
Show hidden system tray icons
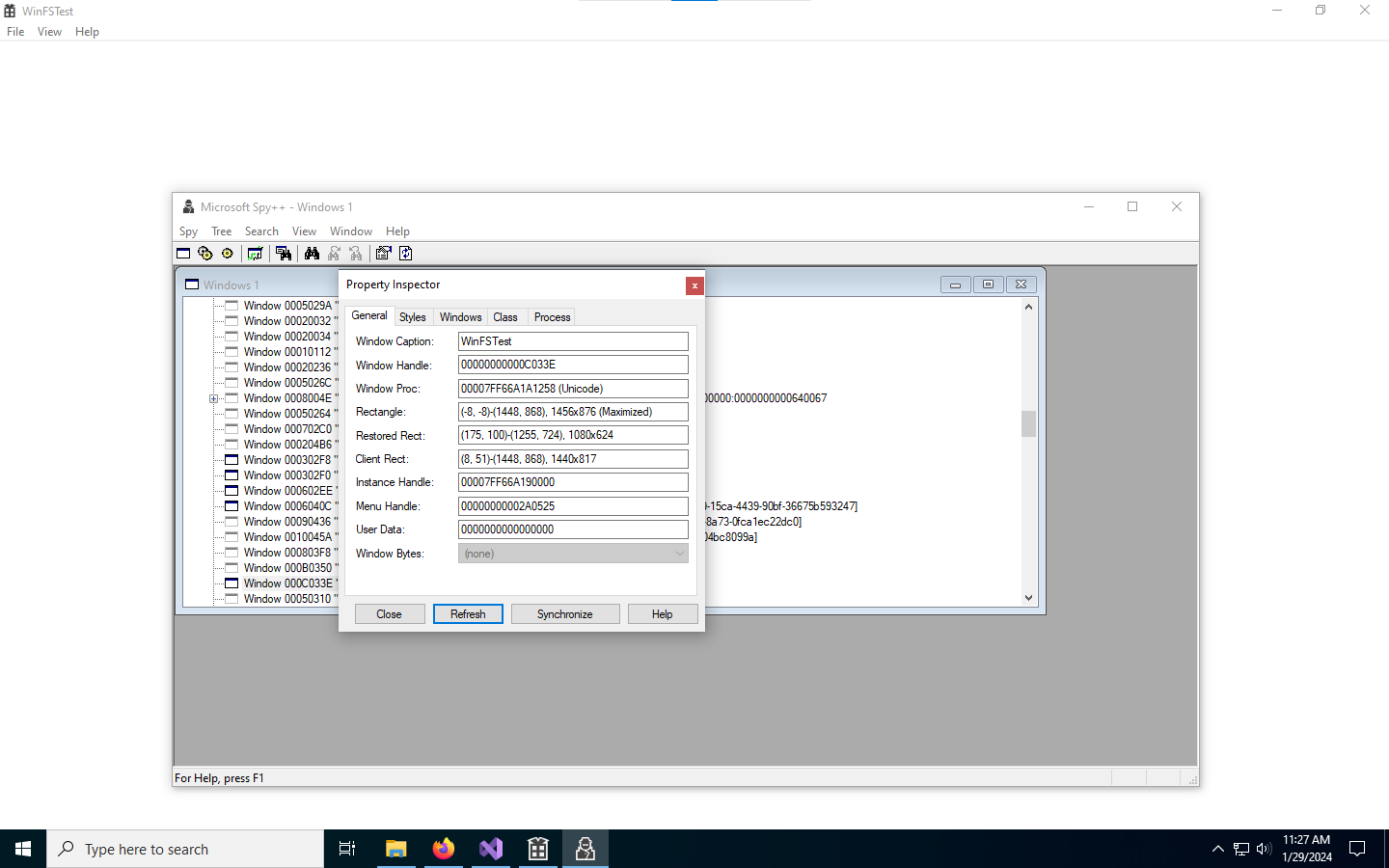tap(1218, 849)
